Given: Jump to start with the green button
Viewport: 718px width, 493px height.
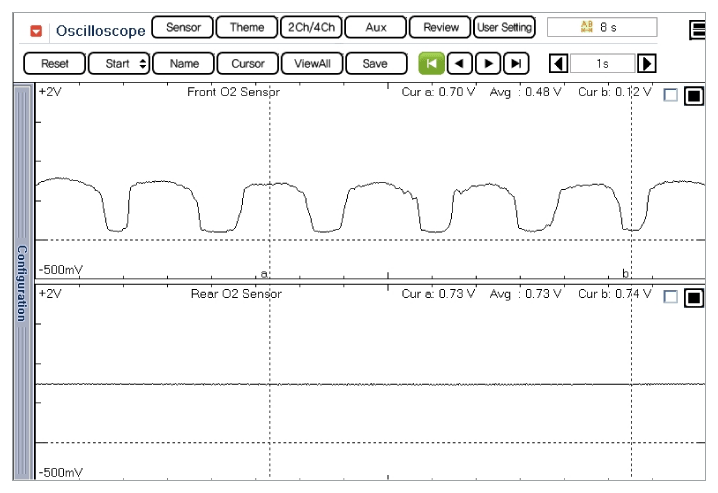Looking at the screenshot, I should [431, 63].
